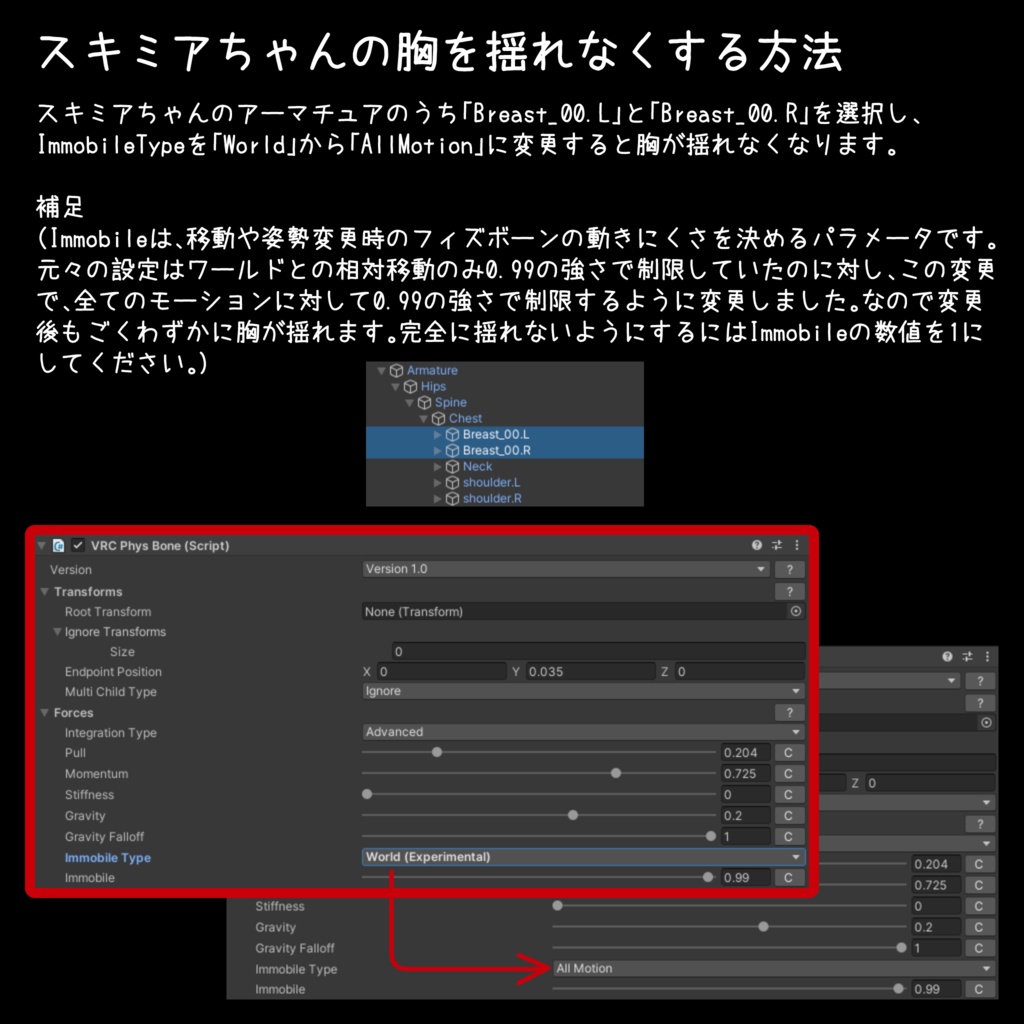Collapse the Forces foldout
Screen dimensions: 1024x1024
43,712
